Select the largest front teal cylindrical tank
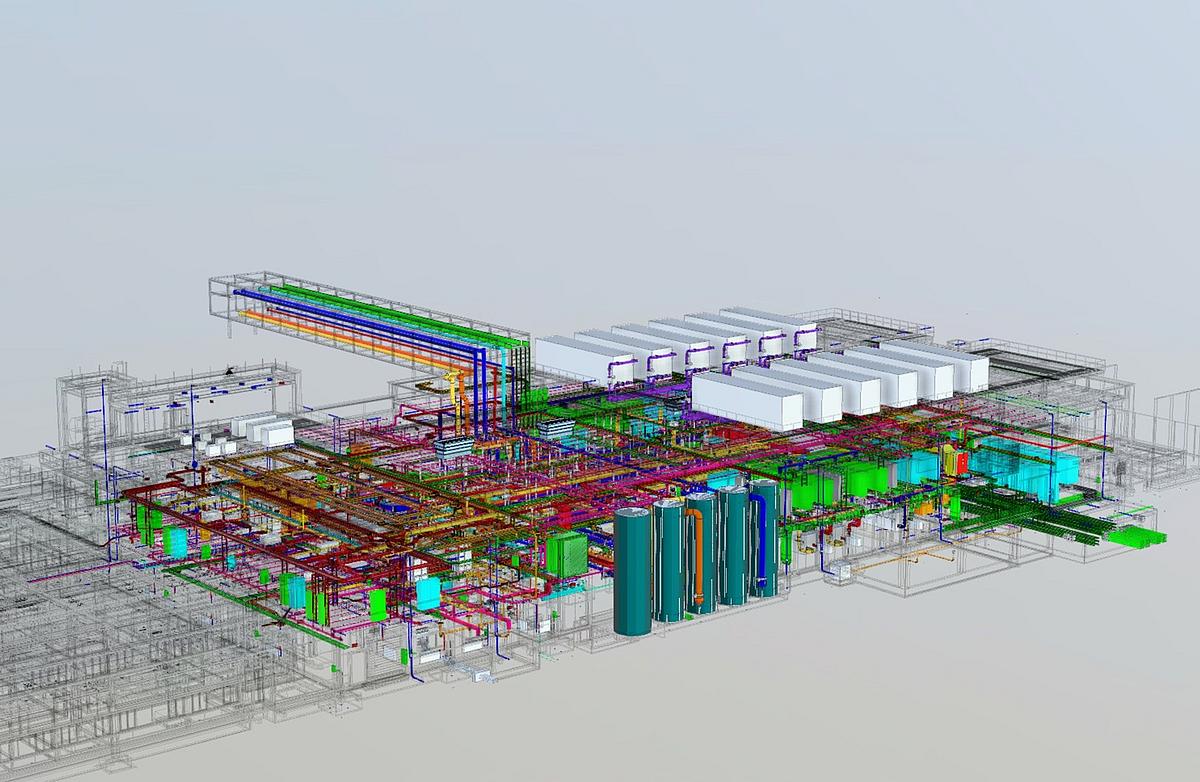This screenshot has height=782, width=1200. pyautogui.click(x=632, y=572)
